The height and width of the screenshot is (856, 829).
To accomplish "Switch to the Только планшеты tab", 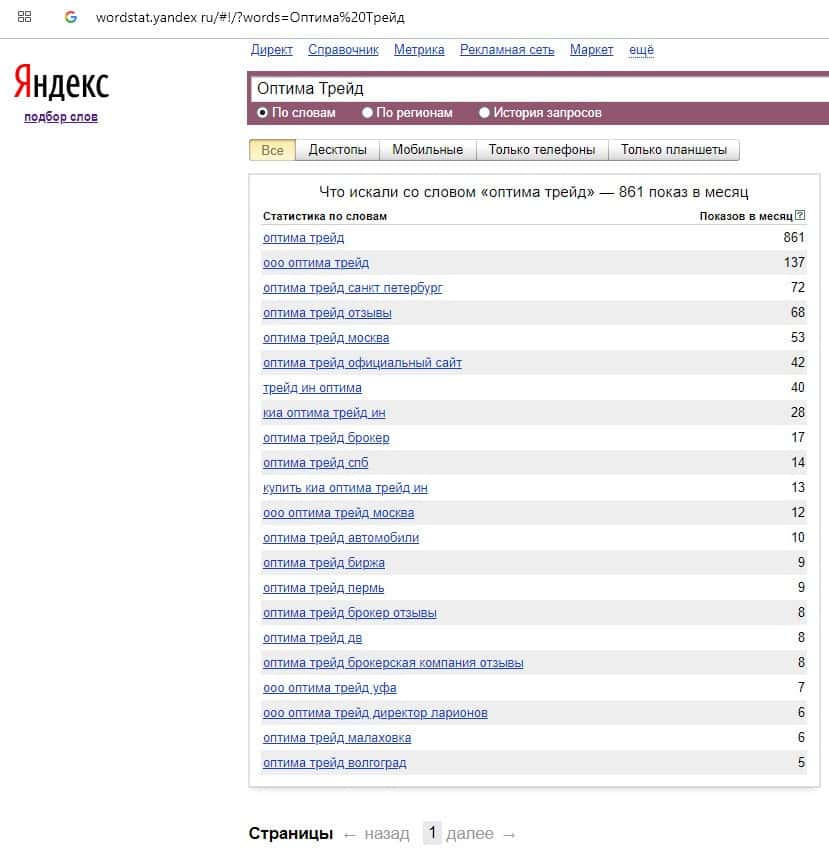I will [674, 150].
